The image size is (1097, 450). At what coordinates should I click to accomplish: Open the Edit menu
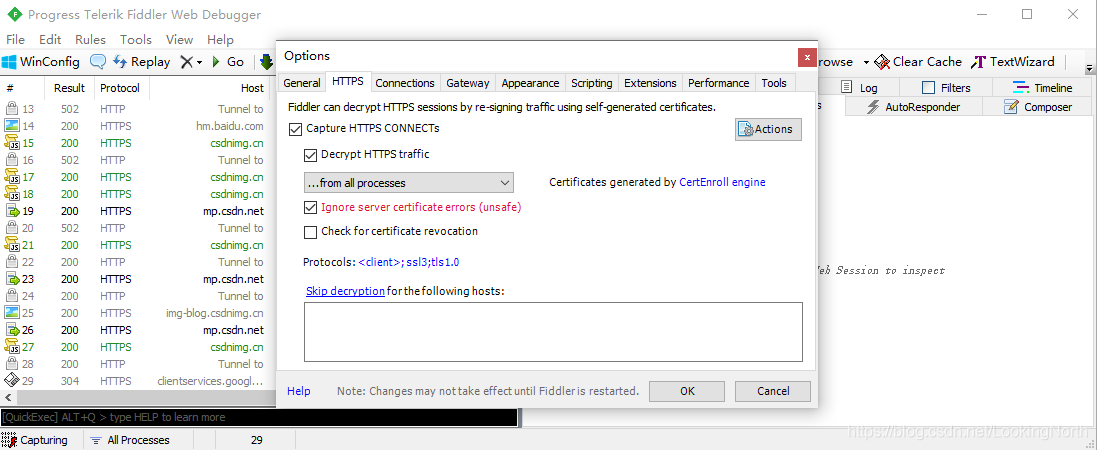pyautogui.click(x=50, y=40)
